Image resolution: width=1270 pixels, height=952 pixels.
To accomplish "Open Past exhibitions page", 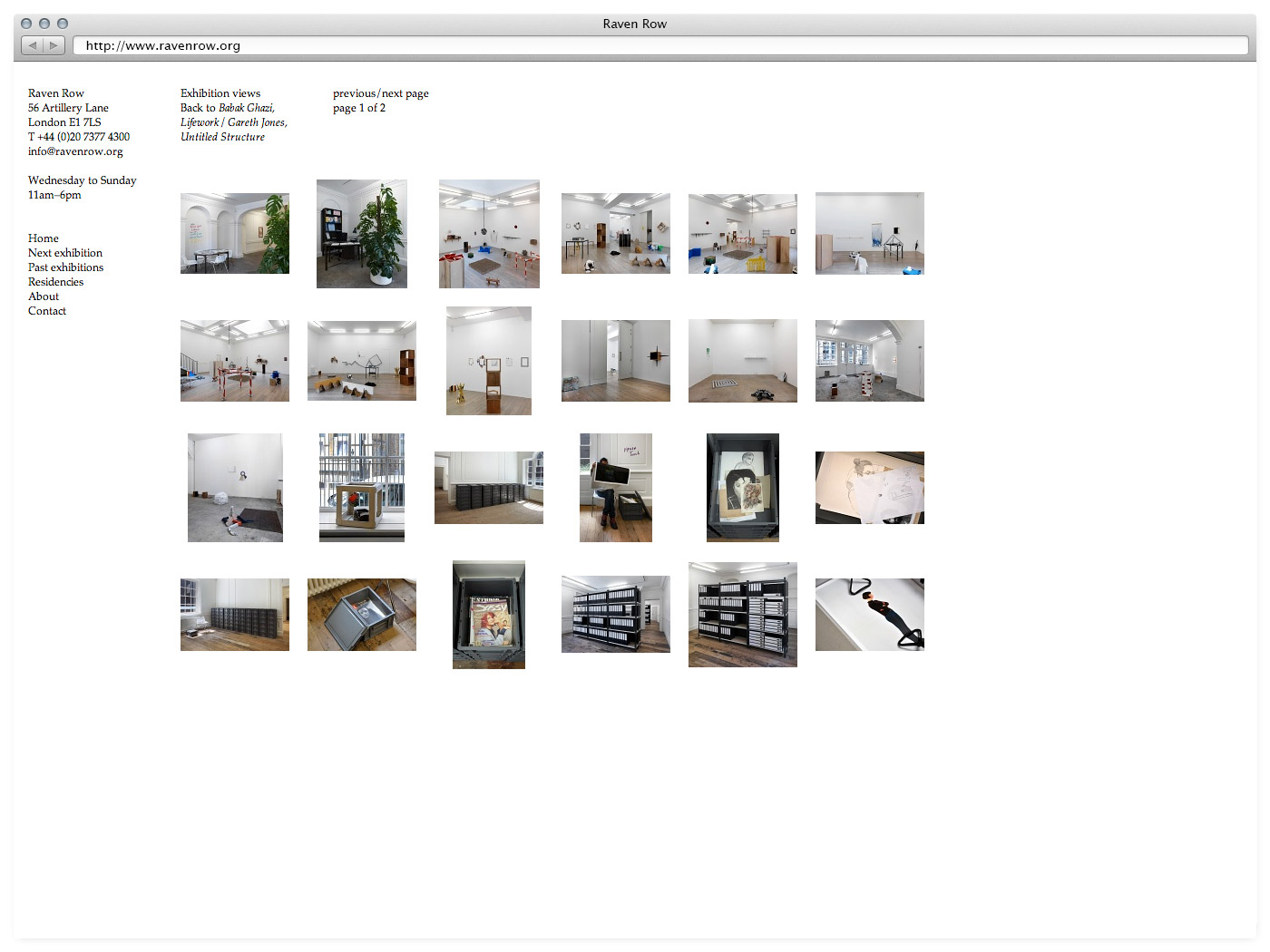I will tap(65, 267).
